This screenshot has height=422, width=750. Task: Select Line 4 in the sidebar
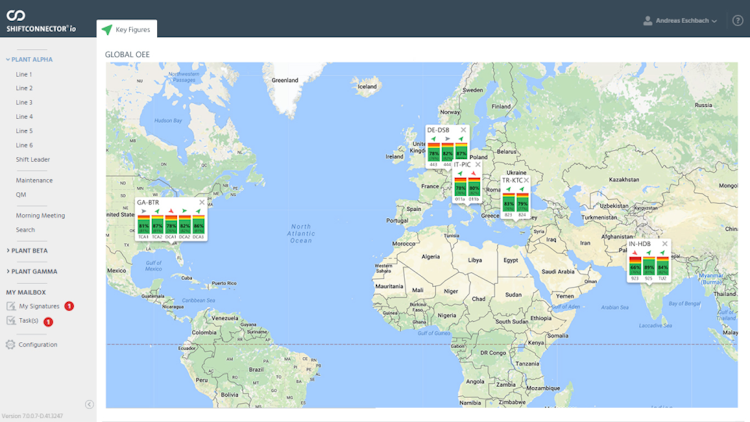[24, 117]
